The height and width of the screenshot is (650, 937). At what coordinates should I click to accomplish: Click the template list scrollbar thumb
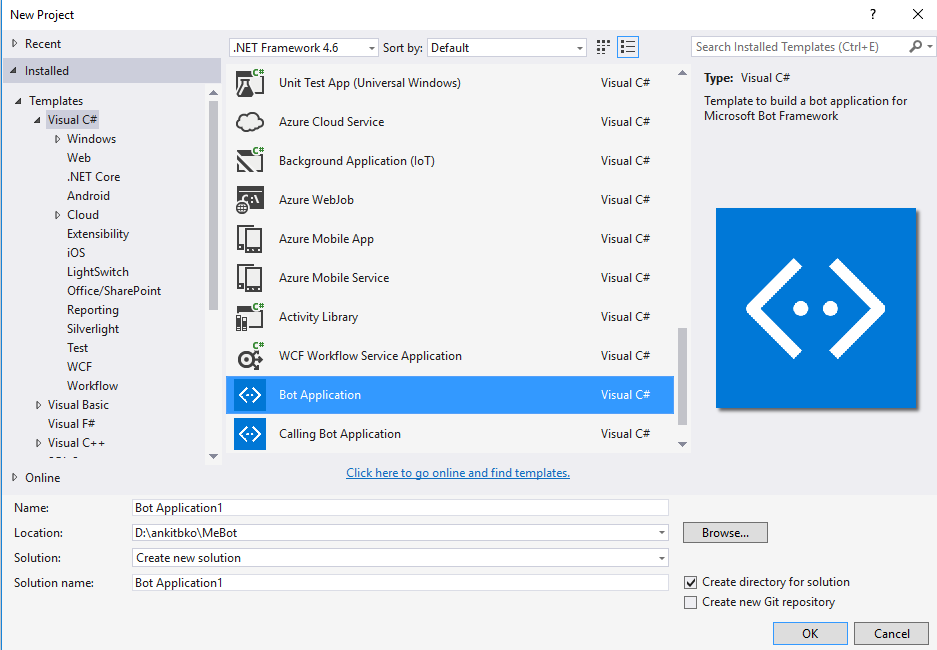[682, 376]
